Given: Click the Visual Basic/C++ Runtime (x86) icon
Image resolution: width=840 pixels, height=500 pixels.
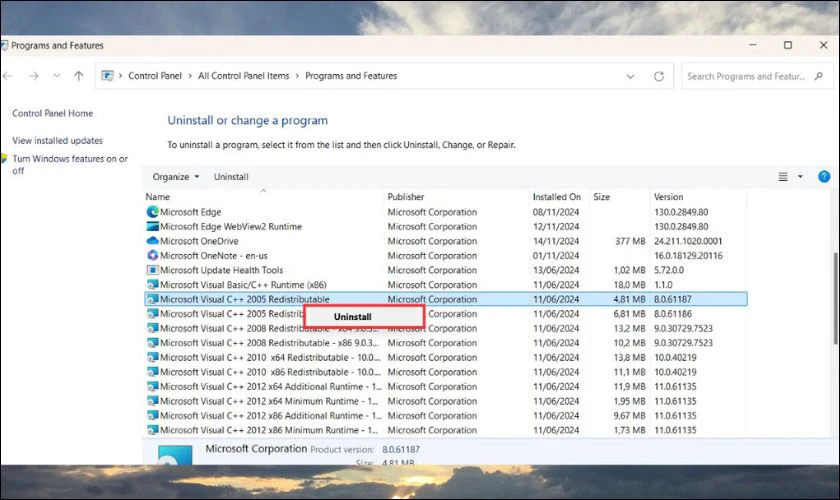Looking at the screenshot, I should [153, 284].
